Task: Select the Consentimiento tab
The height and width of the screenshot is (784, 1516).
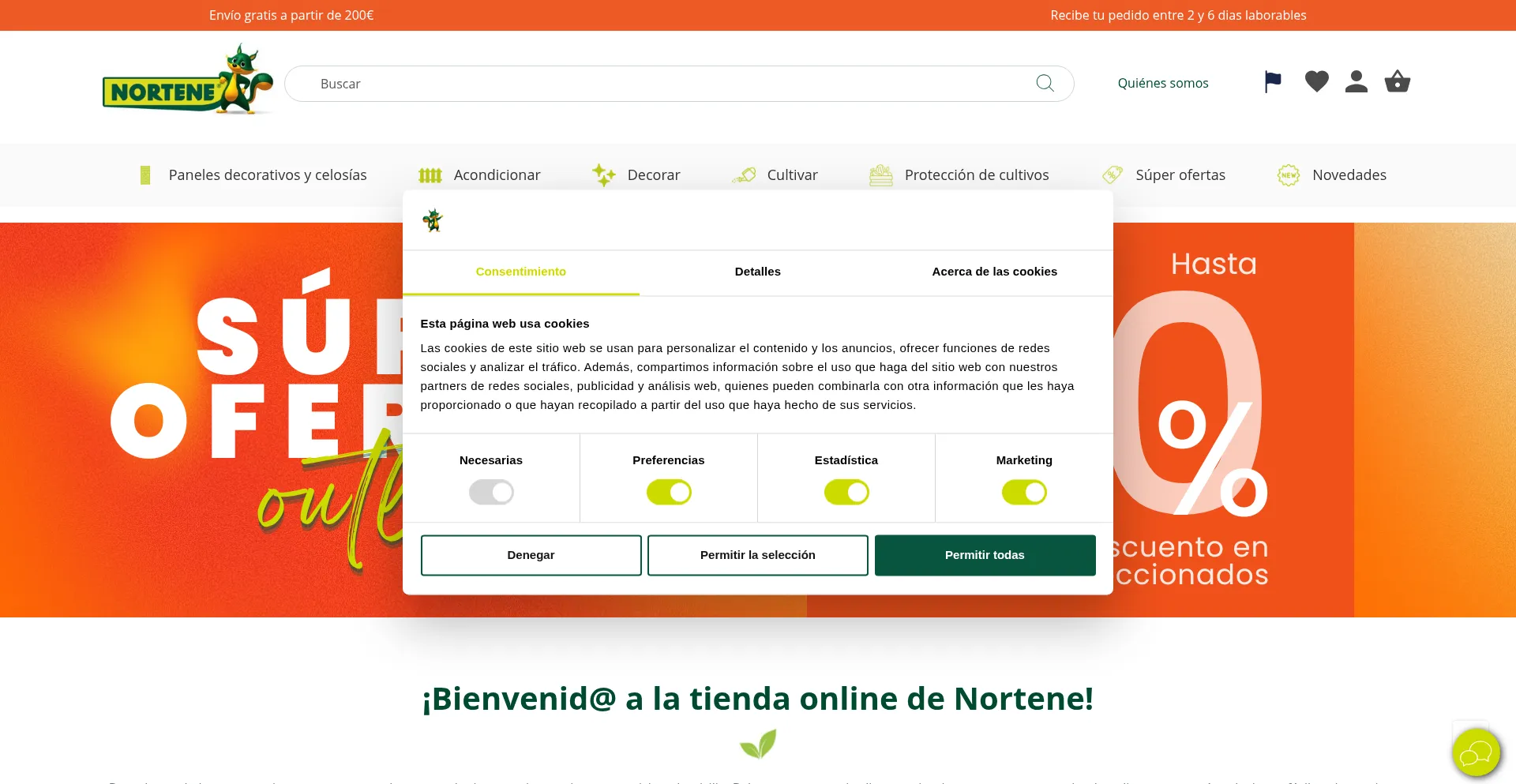Action: pyautogui.click(x=521, y=272)
